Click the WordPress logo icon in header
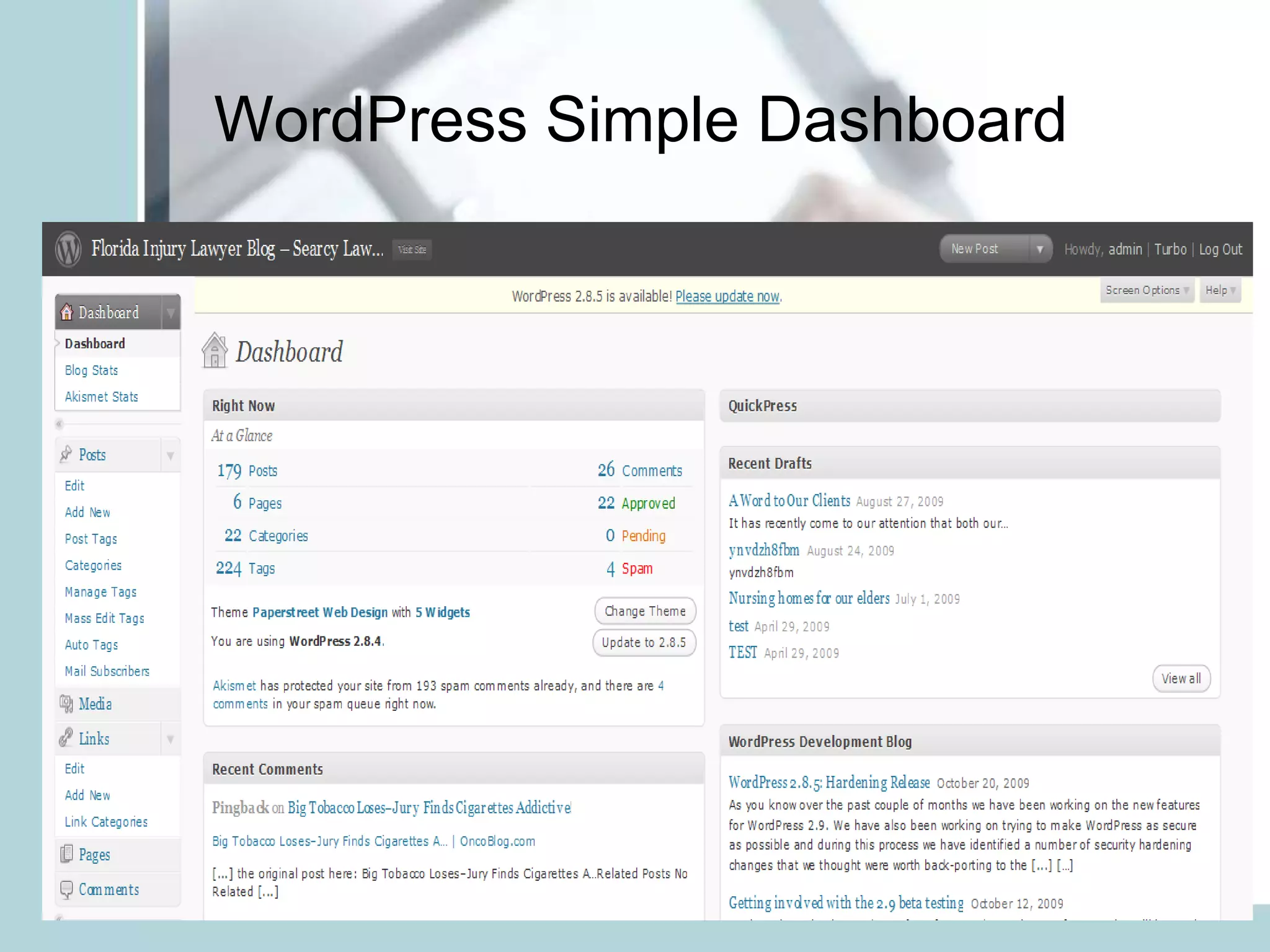 (68, 249)
